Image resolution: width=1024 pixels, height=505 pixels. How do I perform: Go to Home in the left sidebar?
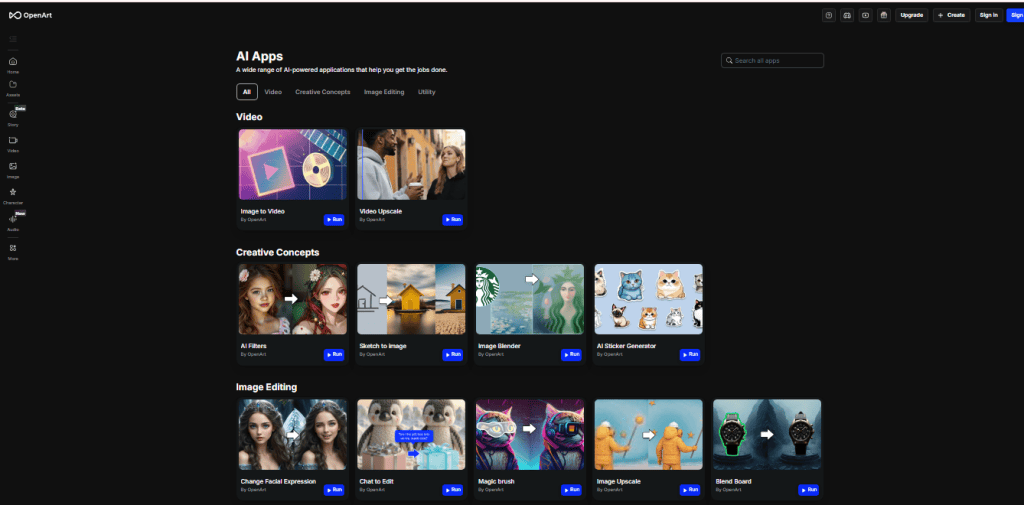(13, 64)
